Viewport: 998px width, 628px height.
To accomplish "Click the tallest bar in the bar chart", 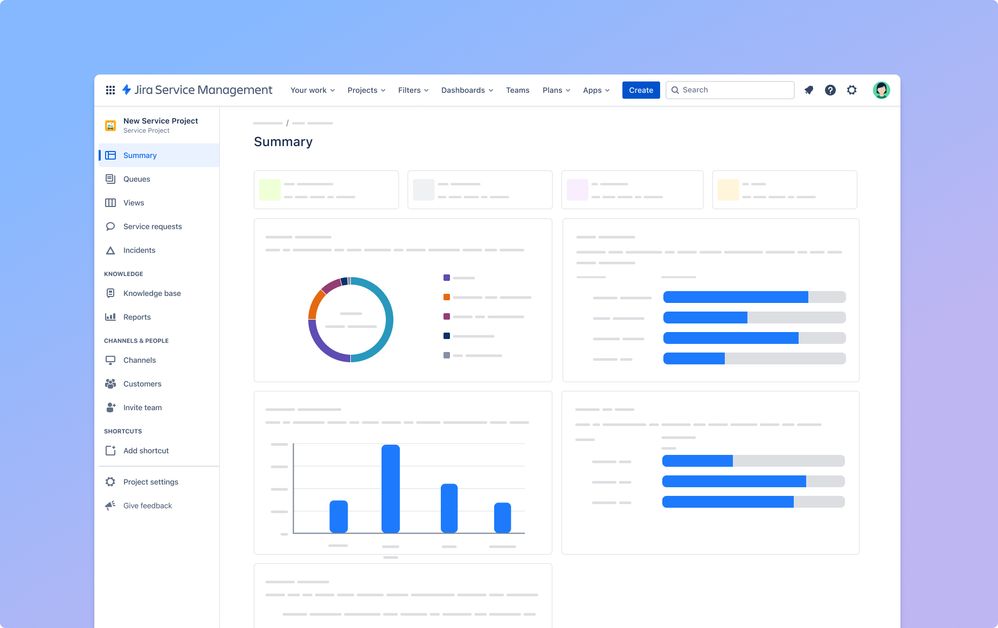I will tap(391, 489).
